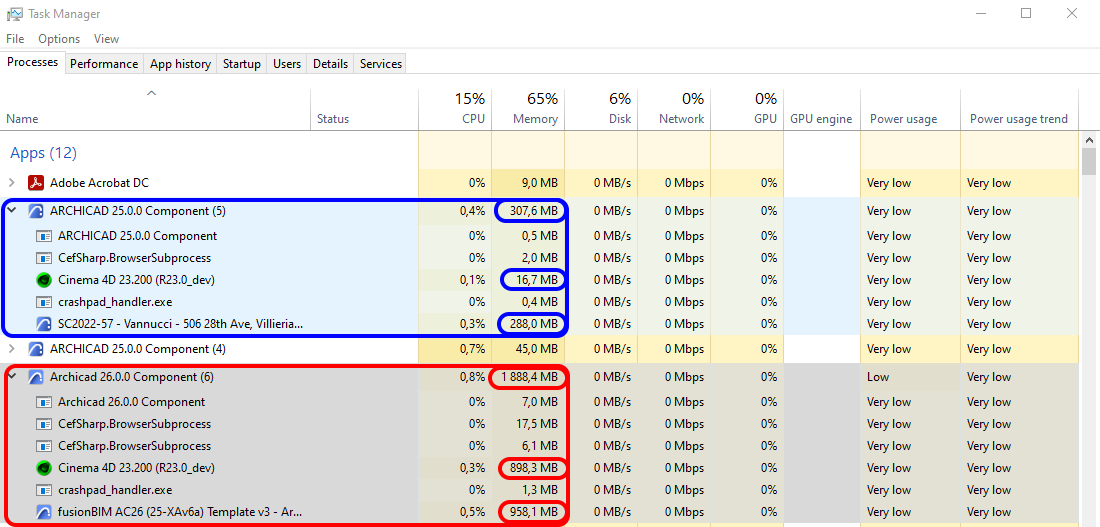The height and width of the screenshot is (527, 1100).
Task: Open the Options menu
Action: tap(59, 39)
